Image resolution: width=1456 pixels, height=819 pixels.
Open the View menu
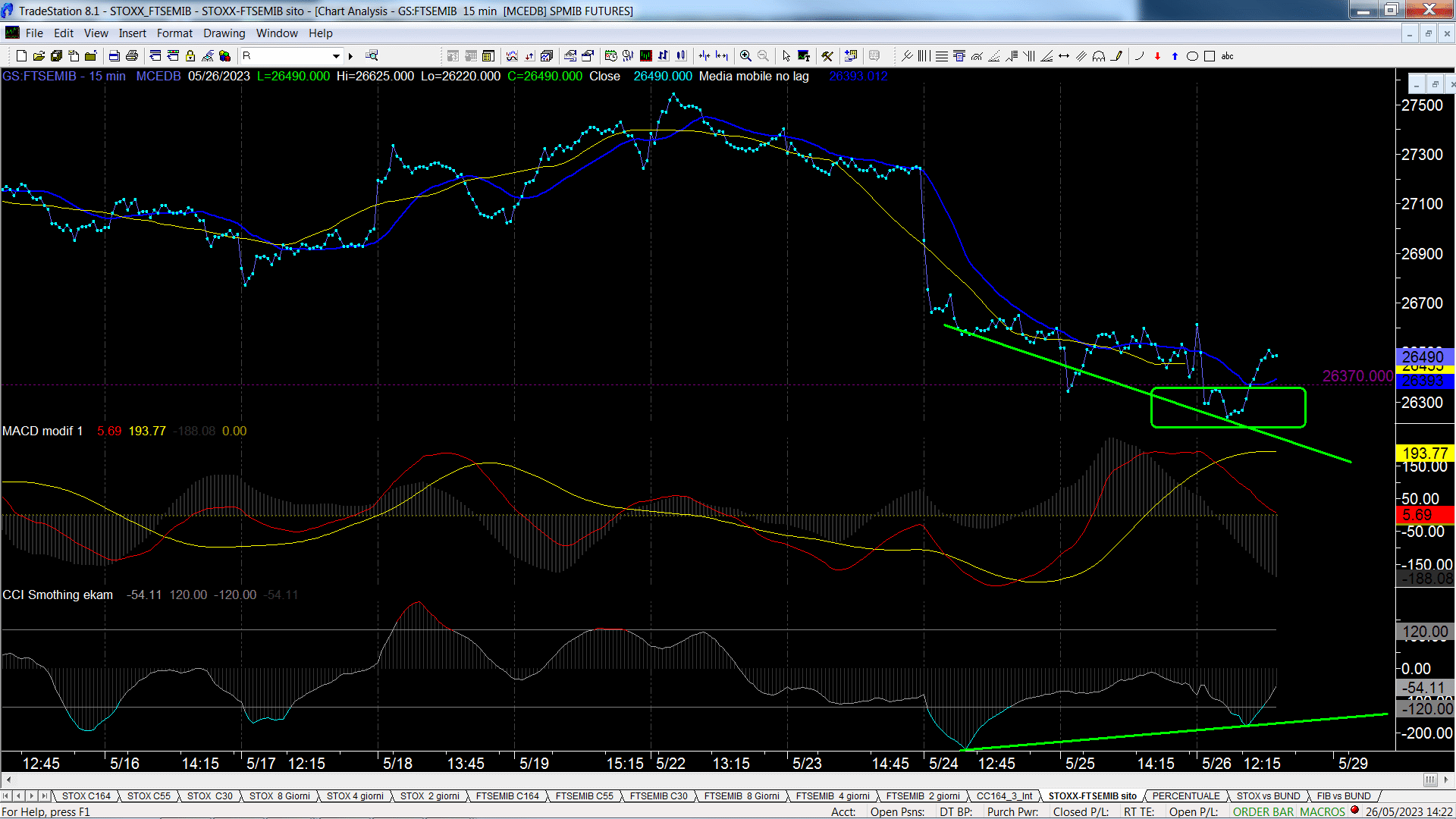96,33
